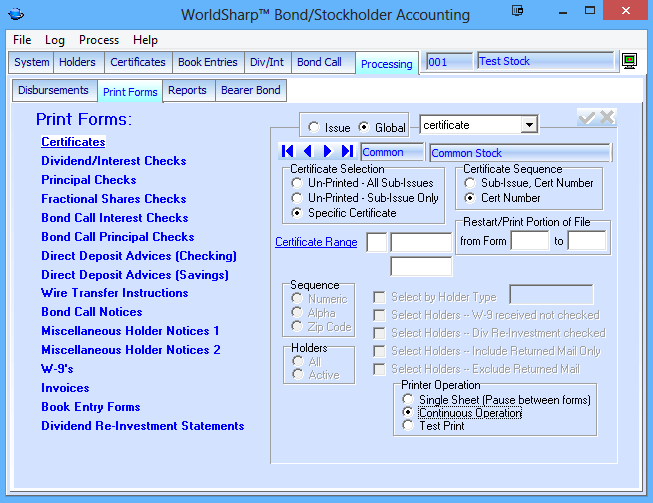The width and height of the screenshot is (653, 503).
Task: Select the Issue radio button
Action: (x=314, y=128)
